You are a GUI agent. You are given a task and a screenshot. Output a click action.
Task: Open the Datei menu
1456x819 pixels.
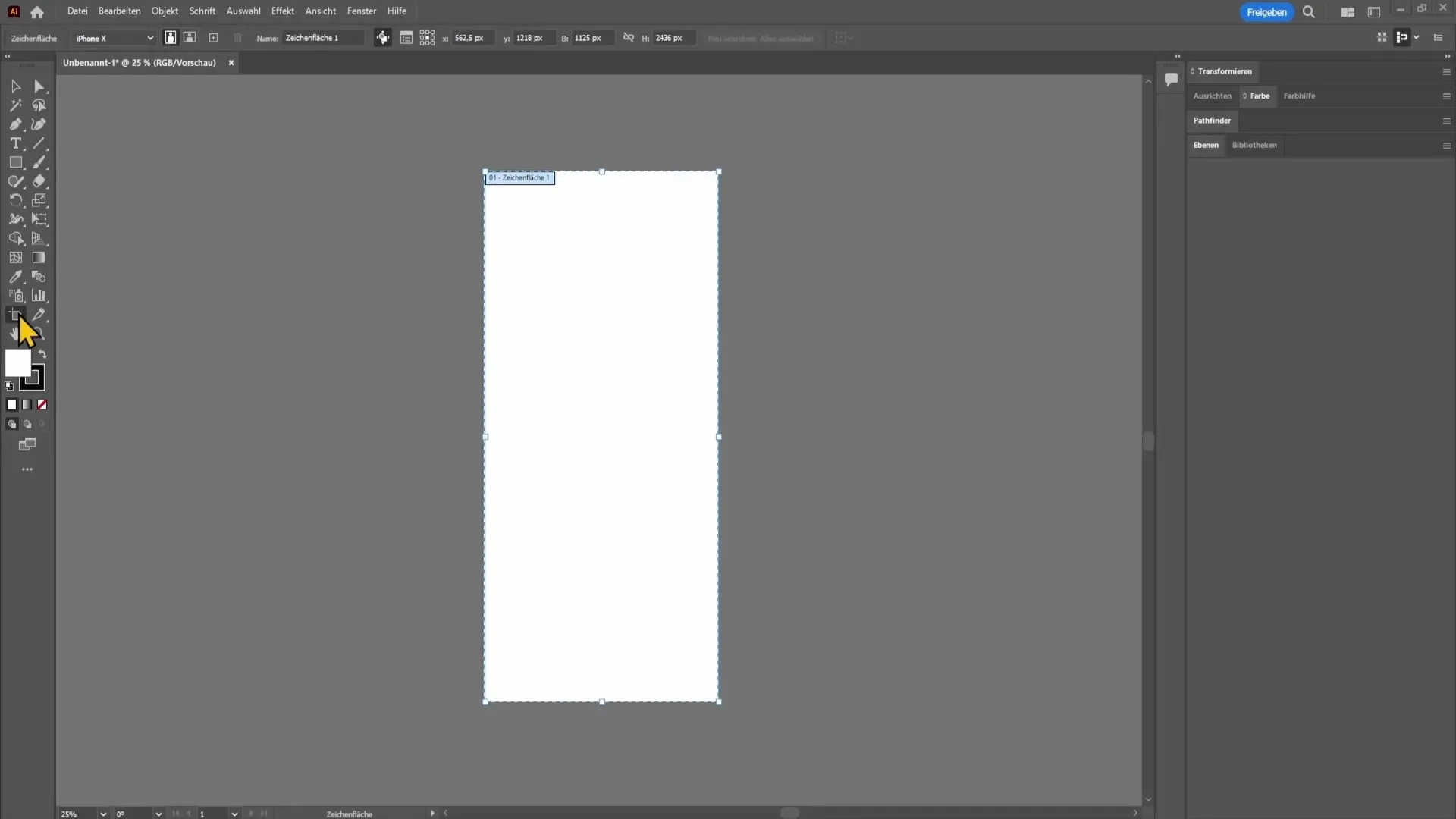tap(77, 11)
